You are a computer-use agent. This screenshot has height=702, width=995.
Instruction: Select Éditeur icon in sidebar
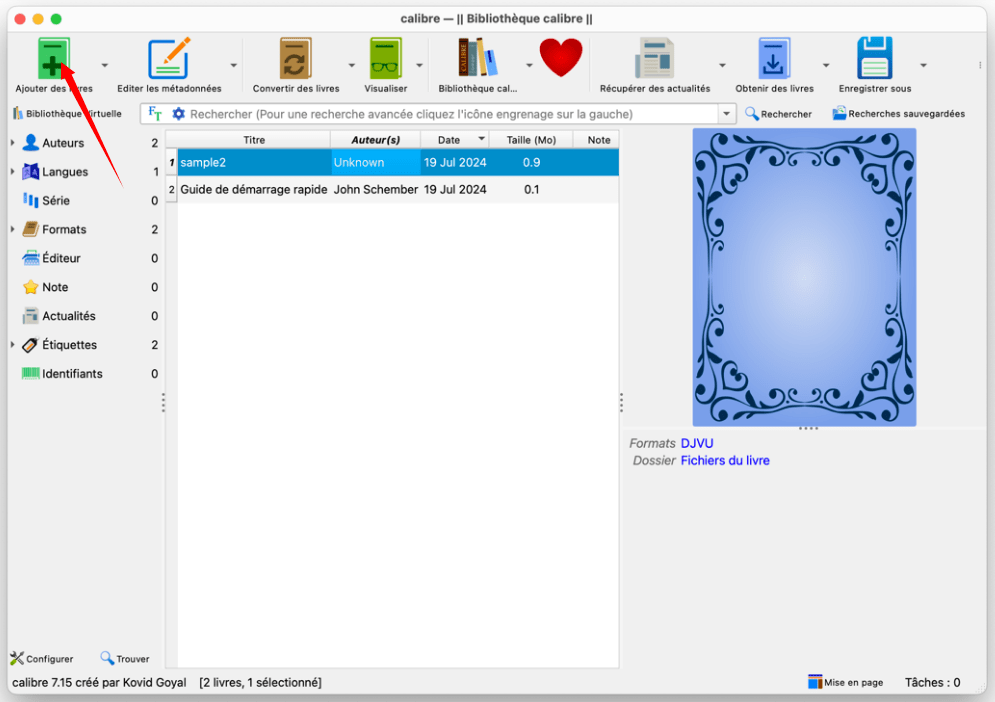coord(30,258)
